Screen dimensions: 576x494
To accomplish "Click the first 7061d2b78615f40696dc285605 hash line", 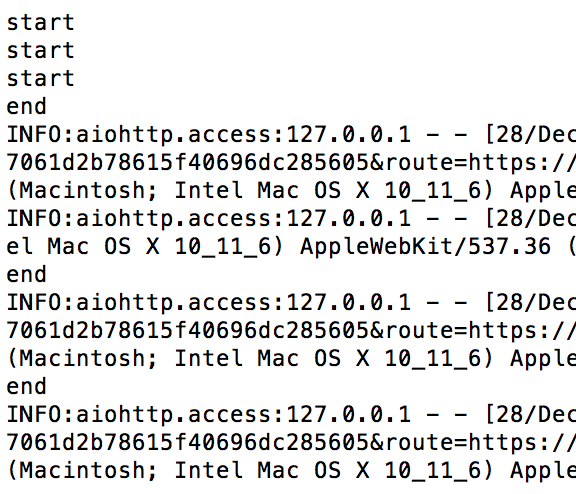I will tap(291, 163).
